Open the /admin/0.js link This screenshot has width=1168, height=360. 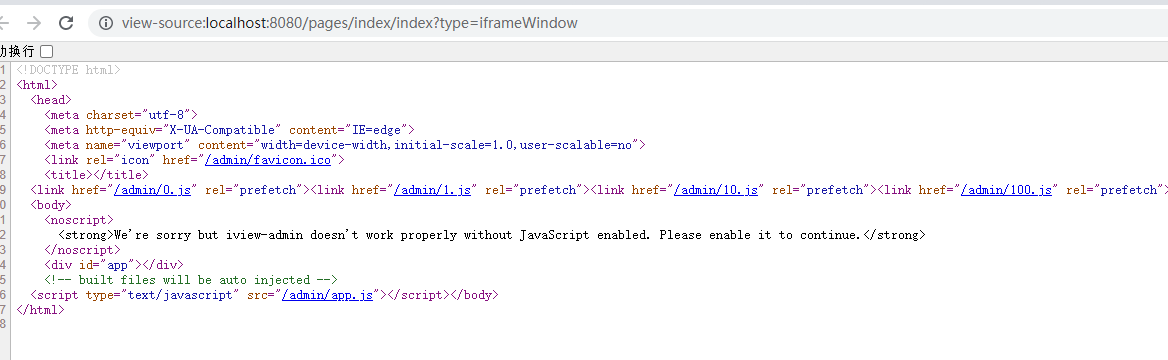[153, 190]
